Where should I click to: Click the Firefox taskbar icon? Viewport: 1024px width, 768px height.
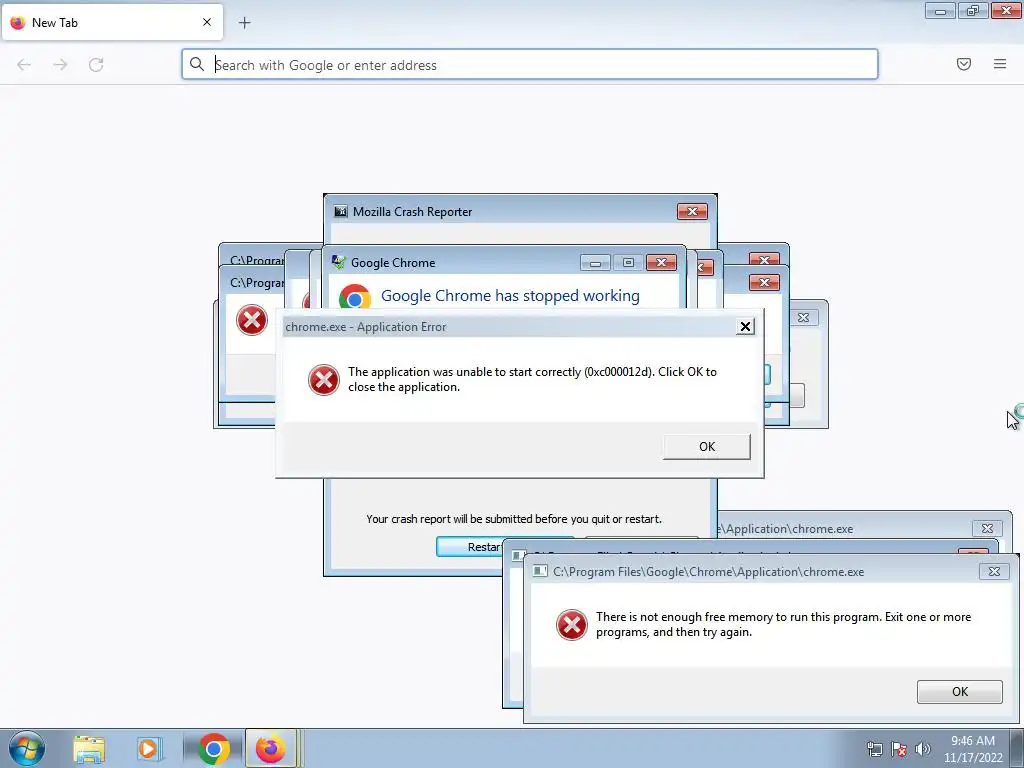(x=270, y=749)
